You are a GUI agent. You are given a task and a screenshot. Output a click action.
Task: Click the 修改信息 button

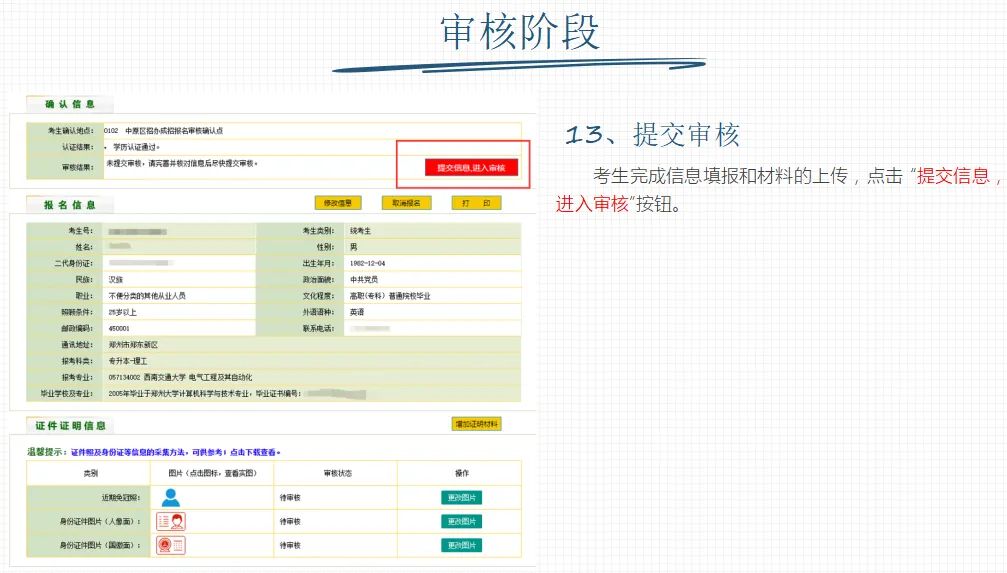[338, 203]
